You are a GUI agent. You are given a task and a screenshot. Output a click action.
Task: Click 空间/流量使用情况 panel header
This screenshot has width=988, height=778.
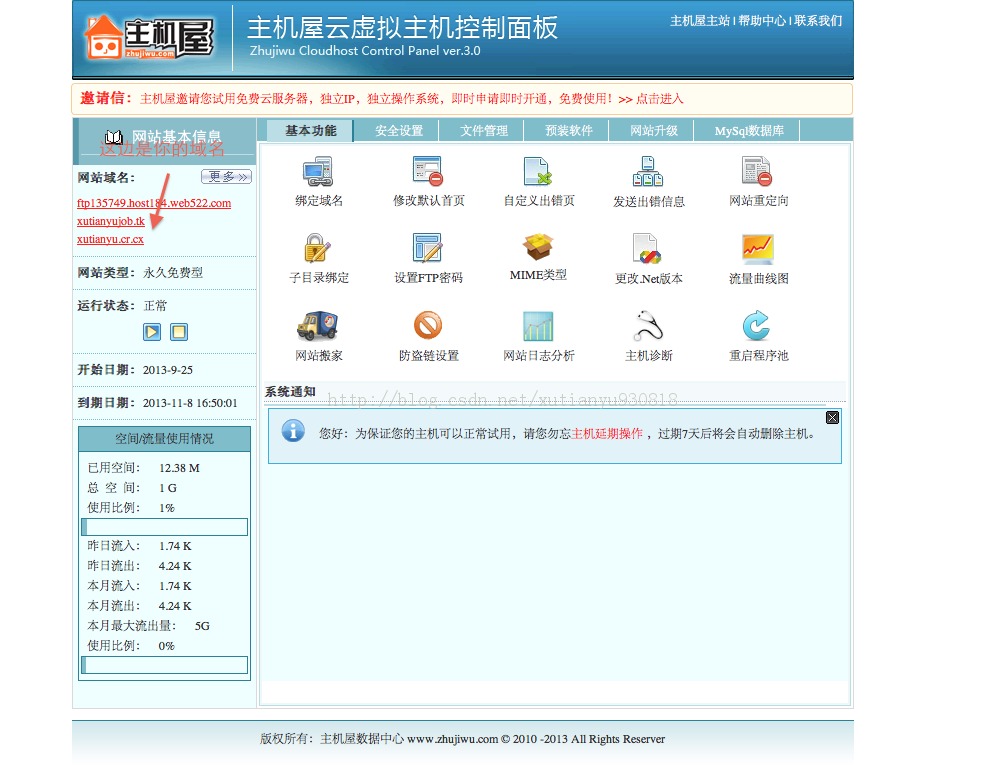pyautogui.click(x=164, y=438)
